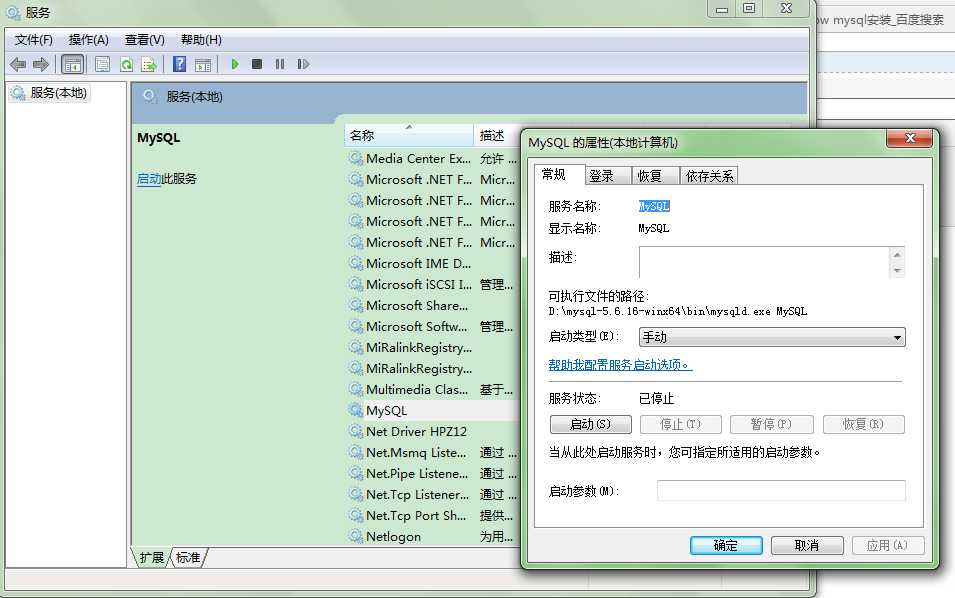Select the 常规 tab

pyautogui.click(x=560, y=174)
